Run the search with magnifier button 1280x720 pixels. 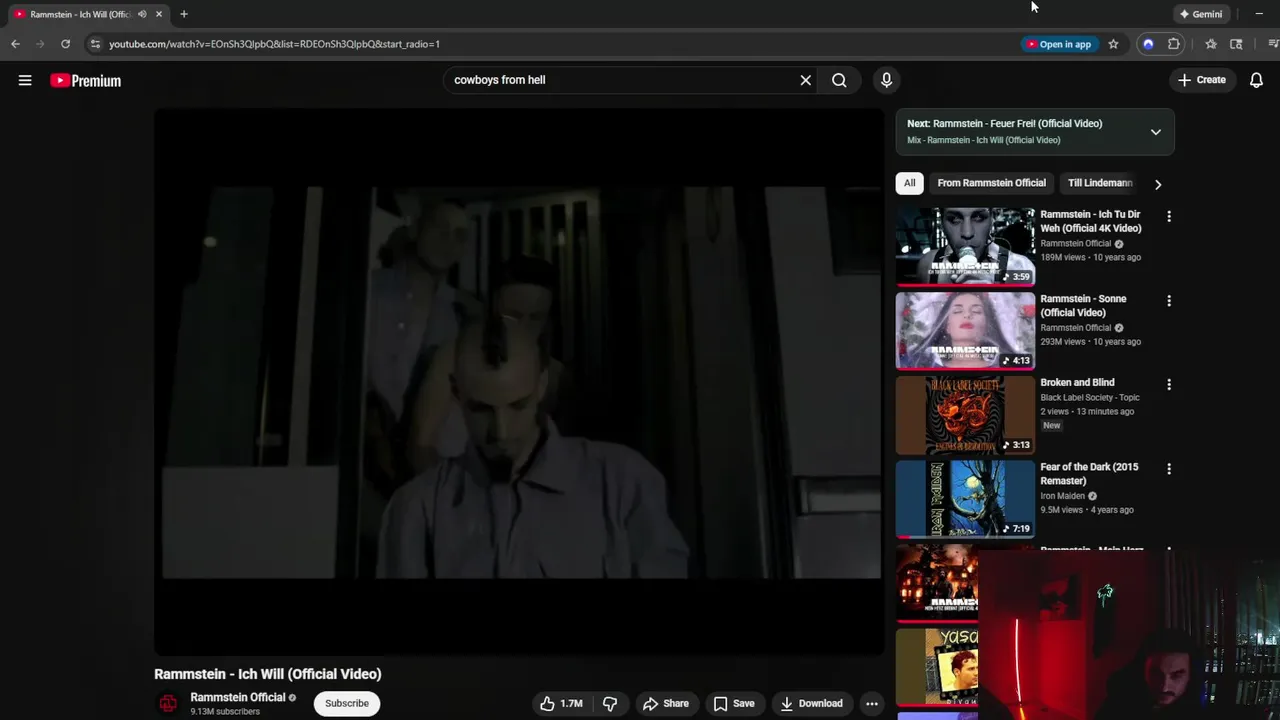[839, 80]
